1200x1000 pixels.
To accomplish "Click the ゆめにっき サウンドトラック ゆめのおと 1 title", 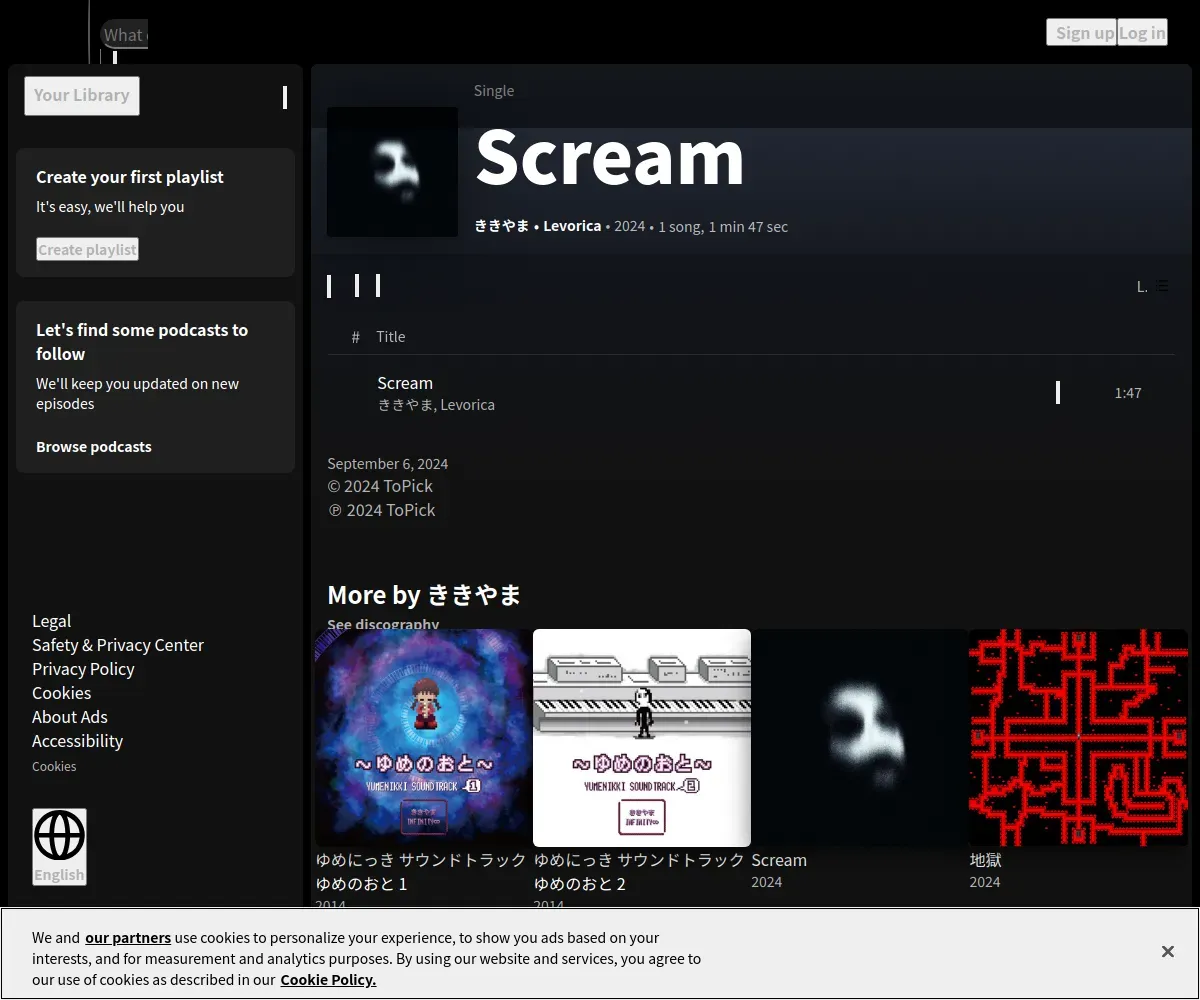I will [x=421, y=872].
